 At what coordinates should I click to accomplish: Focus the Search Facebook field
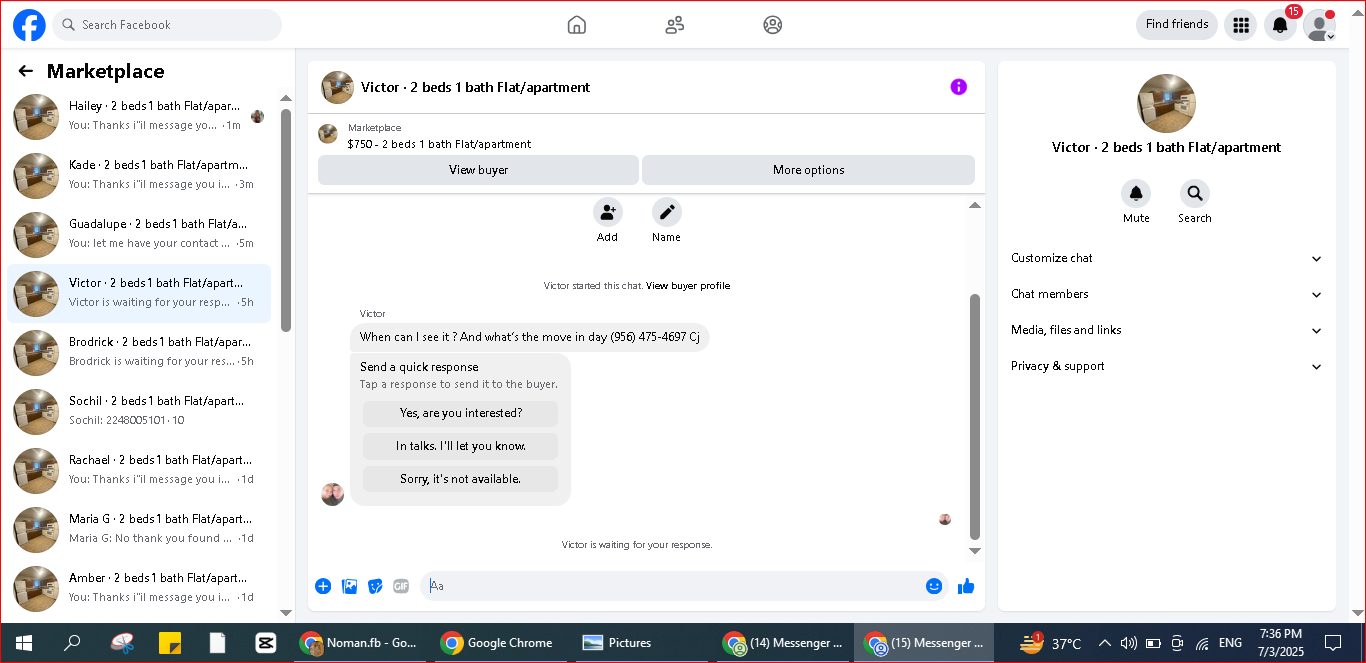pyautogui.click(x=167, y=25)
